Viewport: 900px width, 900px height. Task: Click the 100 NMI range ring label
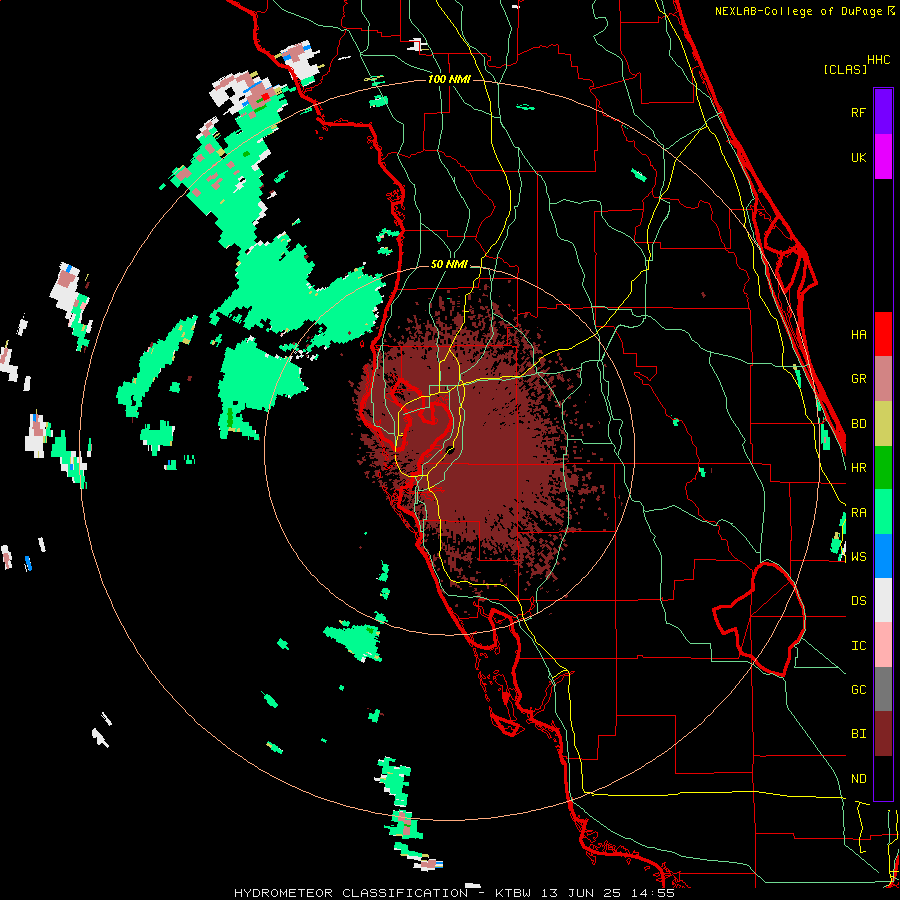(449, 79)
